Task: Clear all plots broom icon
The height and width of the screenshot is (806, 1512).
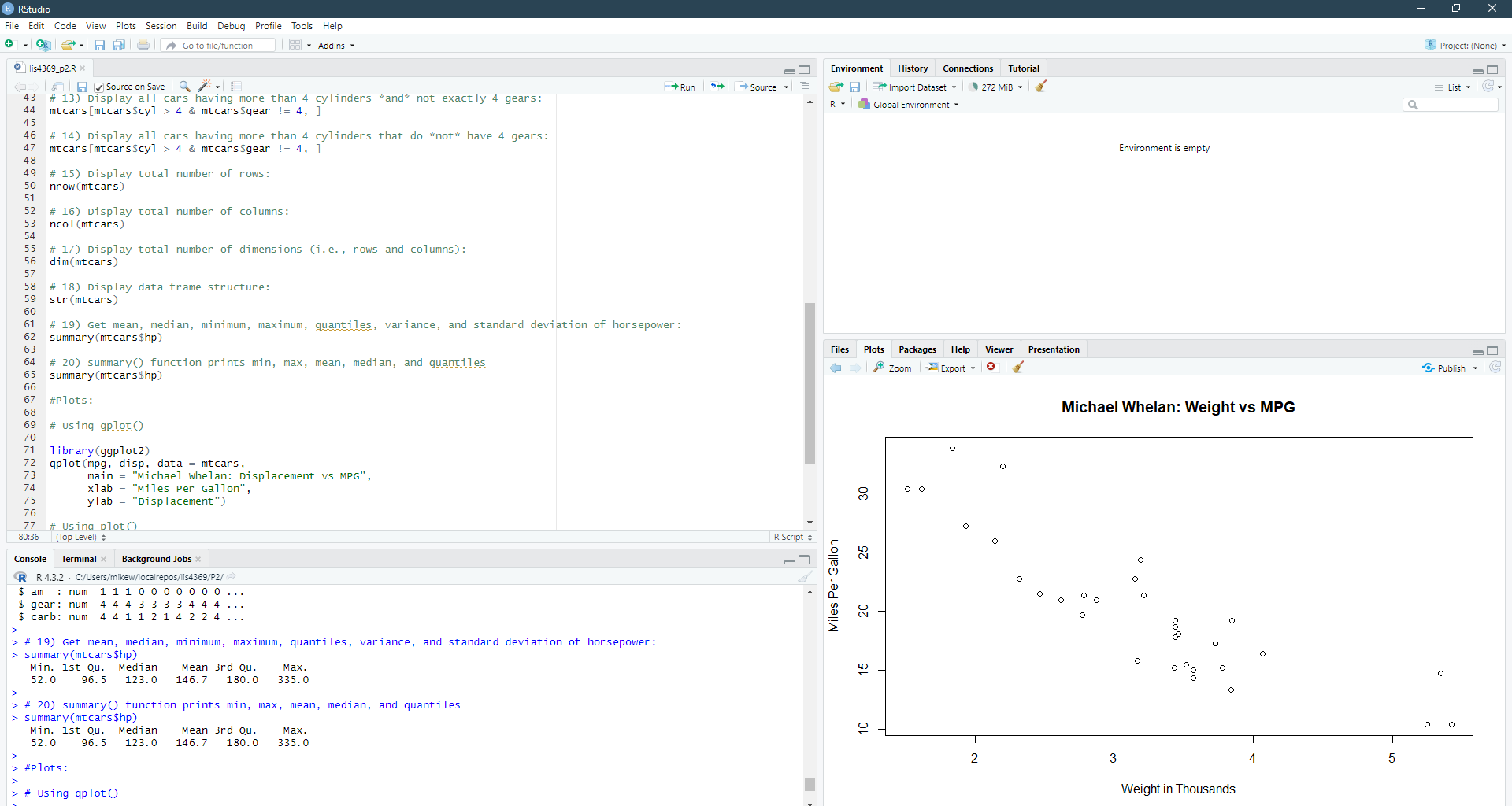Action: pos(1018,367)
